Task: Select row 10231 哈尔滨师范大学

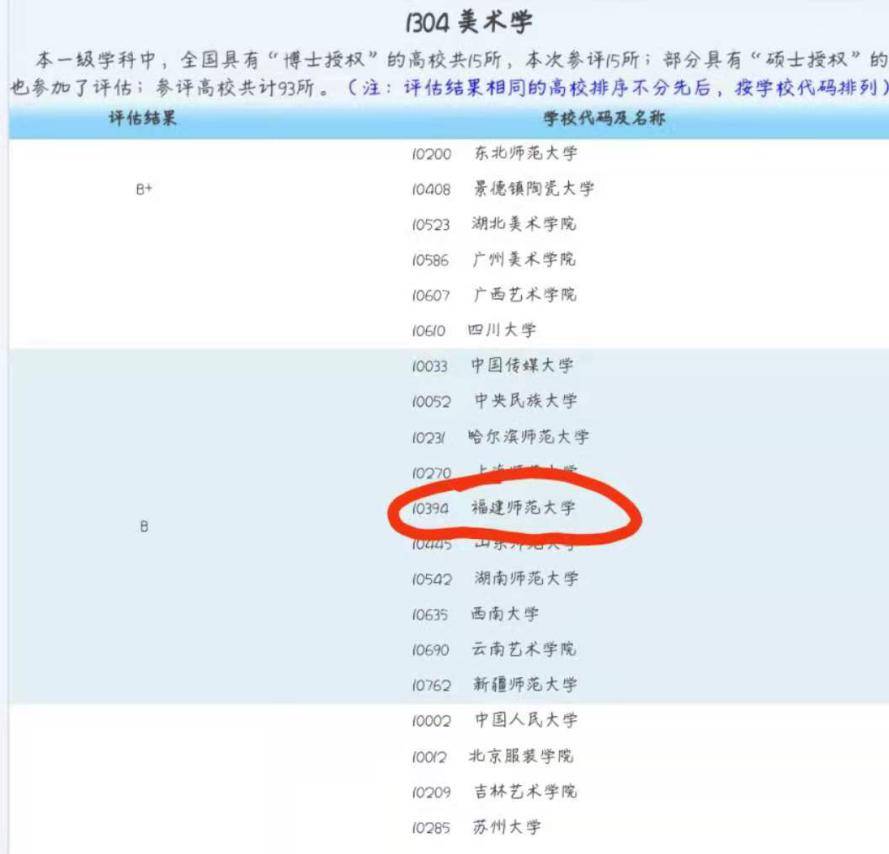Action: (500, 437)
